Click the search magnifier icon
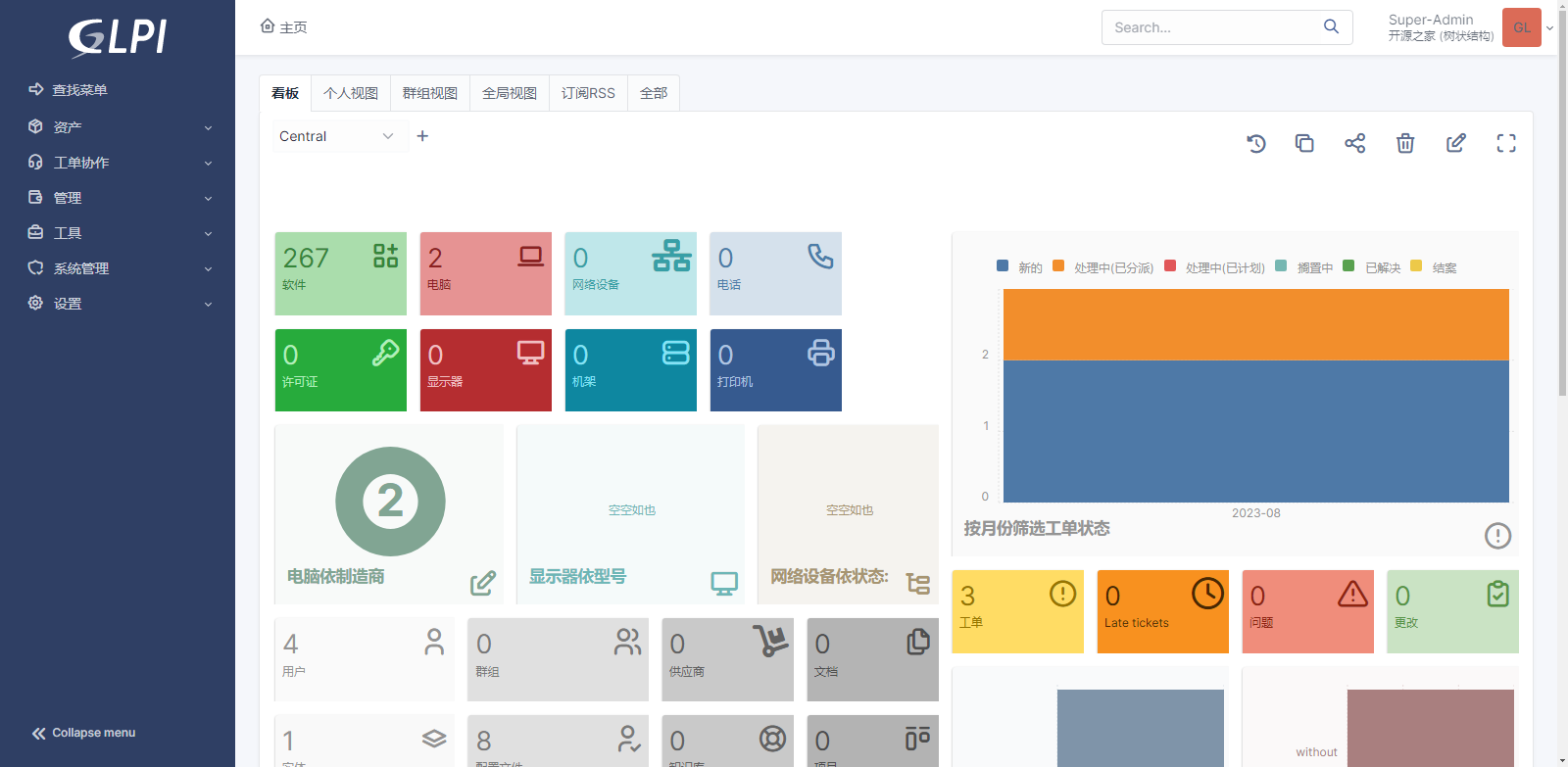1568x767 pixels. 1331,26
